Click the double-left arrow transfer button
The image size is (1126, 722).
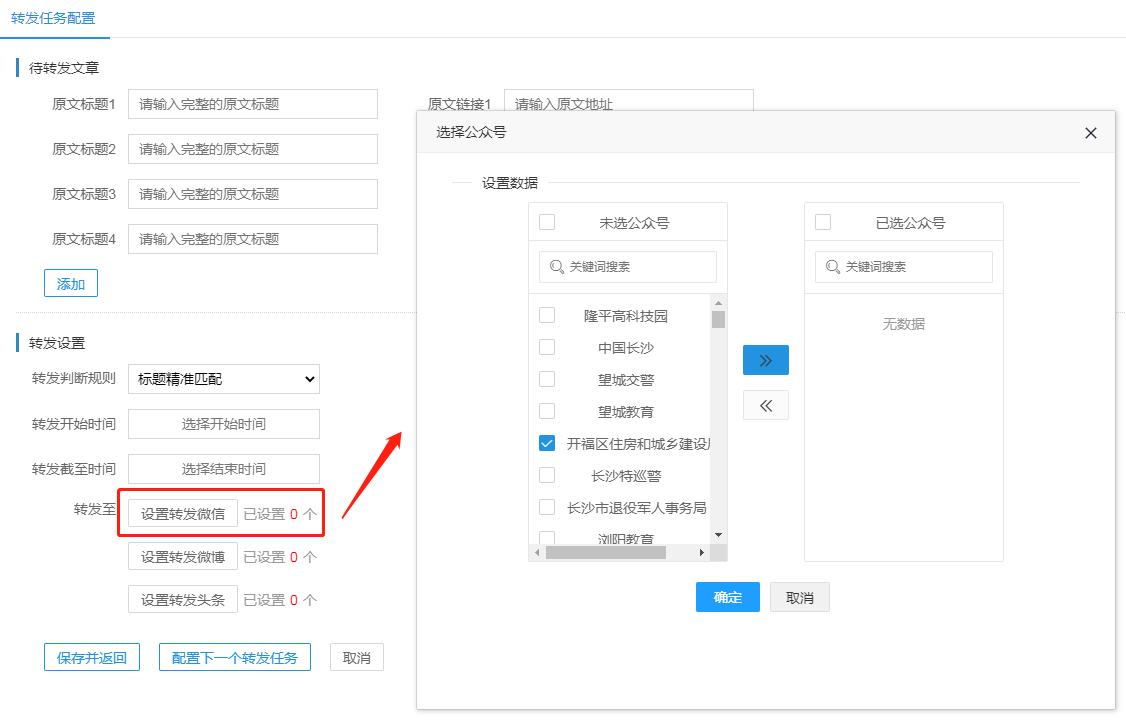tap(765, 405)
